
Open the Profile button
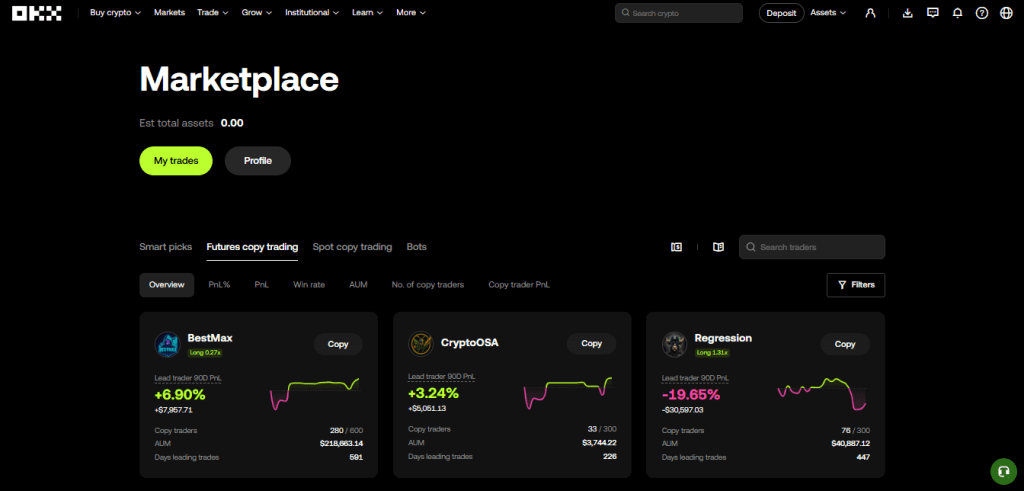[257, 161]
